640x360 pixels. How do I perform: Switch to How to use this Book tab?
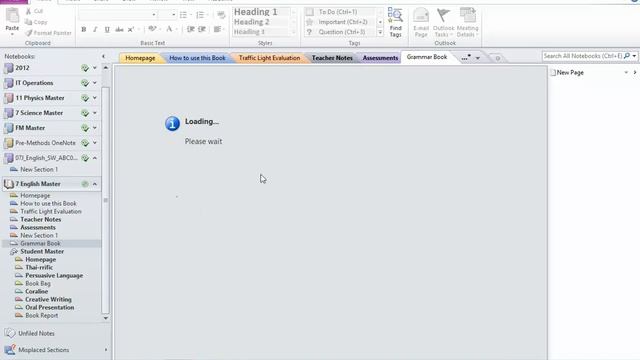click(x=197, y=58)
